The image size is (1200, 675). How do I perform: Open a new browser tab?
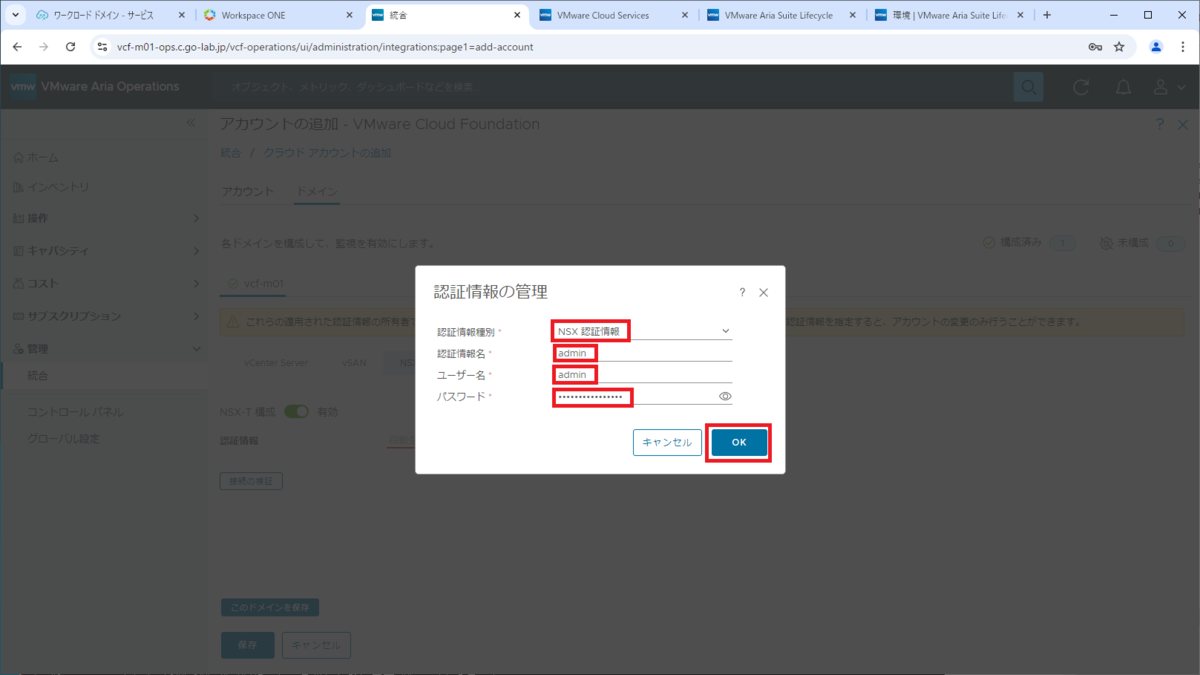(x=1047, y=15)
